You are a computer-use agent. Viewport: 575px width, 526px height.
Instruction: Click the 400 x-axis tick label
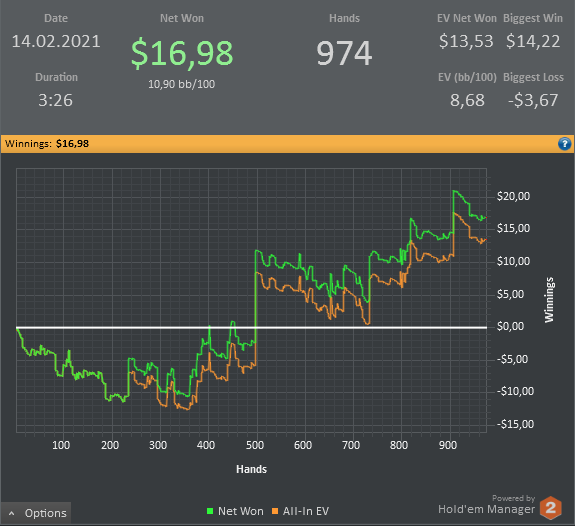[206, 445]
